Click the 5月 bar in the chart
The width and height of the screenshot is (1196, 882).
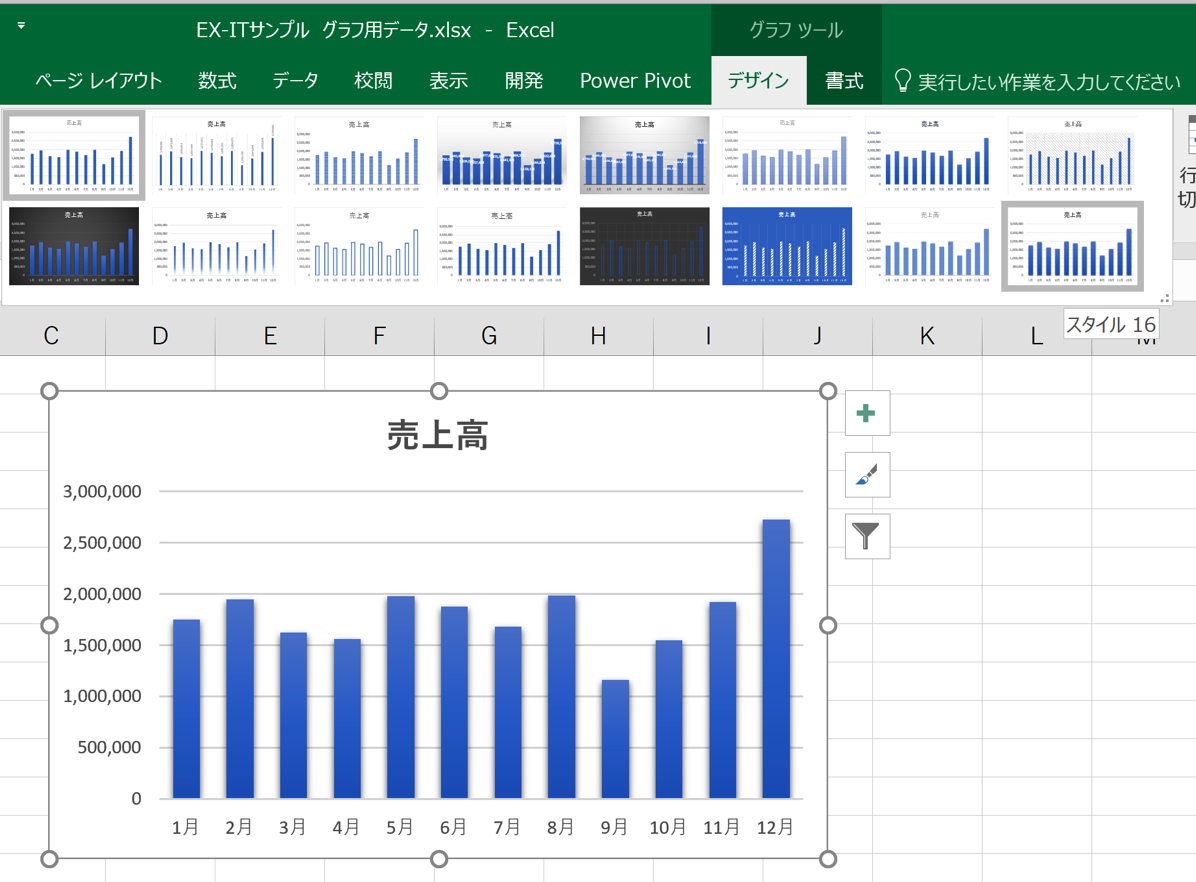pyautogui.click(x=401, y=697)
